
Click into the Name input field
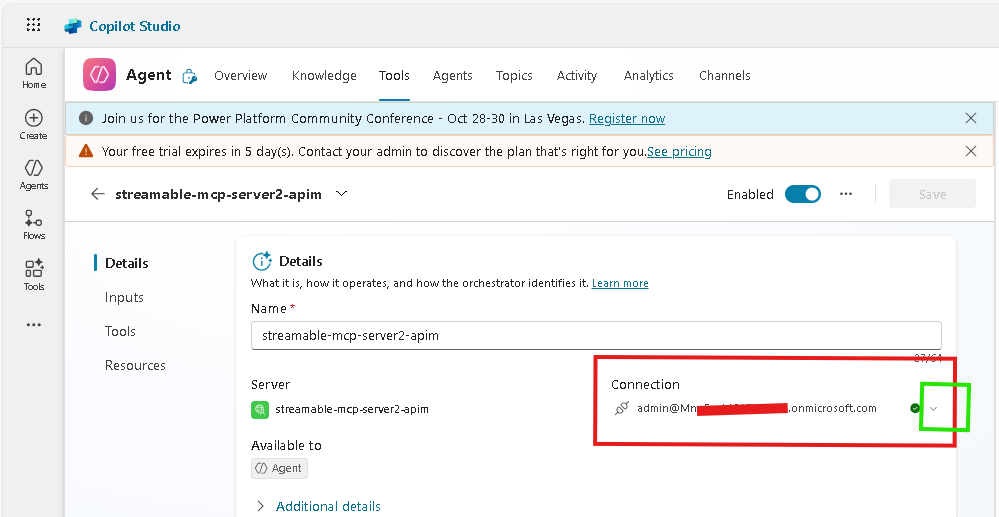click(596, 335)
